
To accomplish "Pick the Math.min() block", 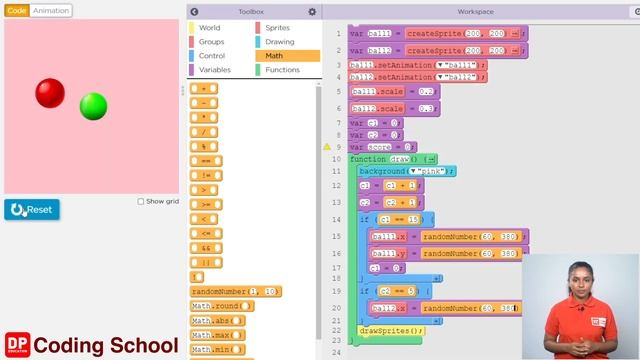I will (x=218, y=350).
